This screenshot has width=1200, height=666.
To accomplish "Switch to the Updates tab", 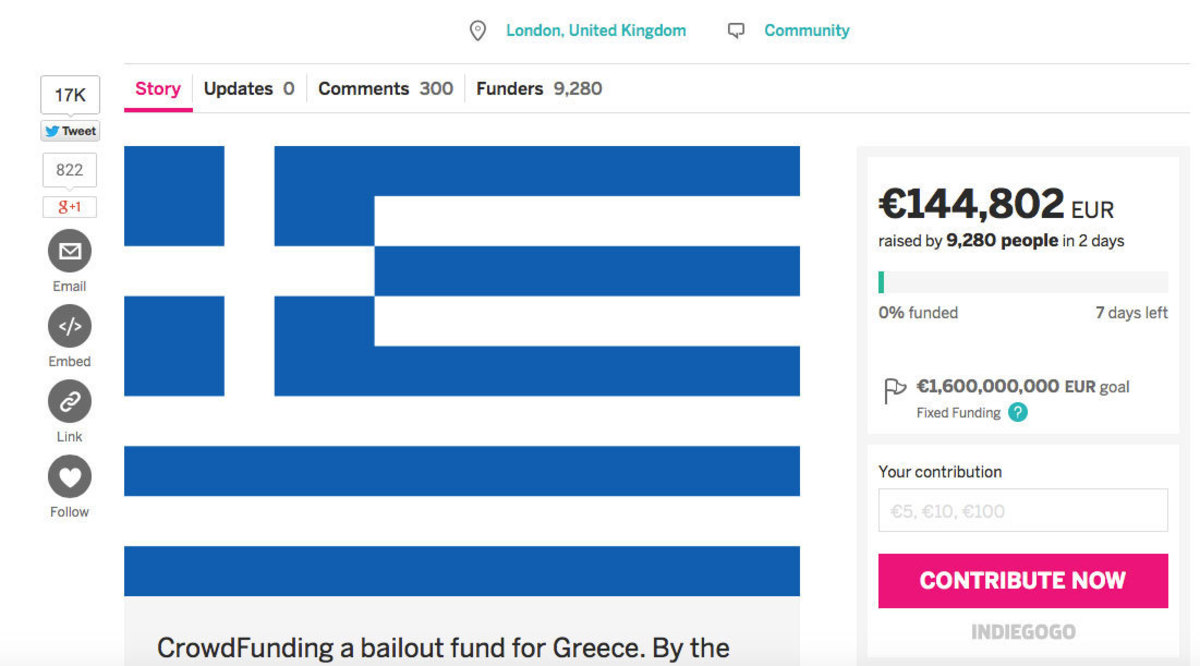I will [x=249, y=88].
